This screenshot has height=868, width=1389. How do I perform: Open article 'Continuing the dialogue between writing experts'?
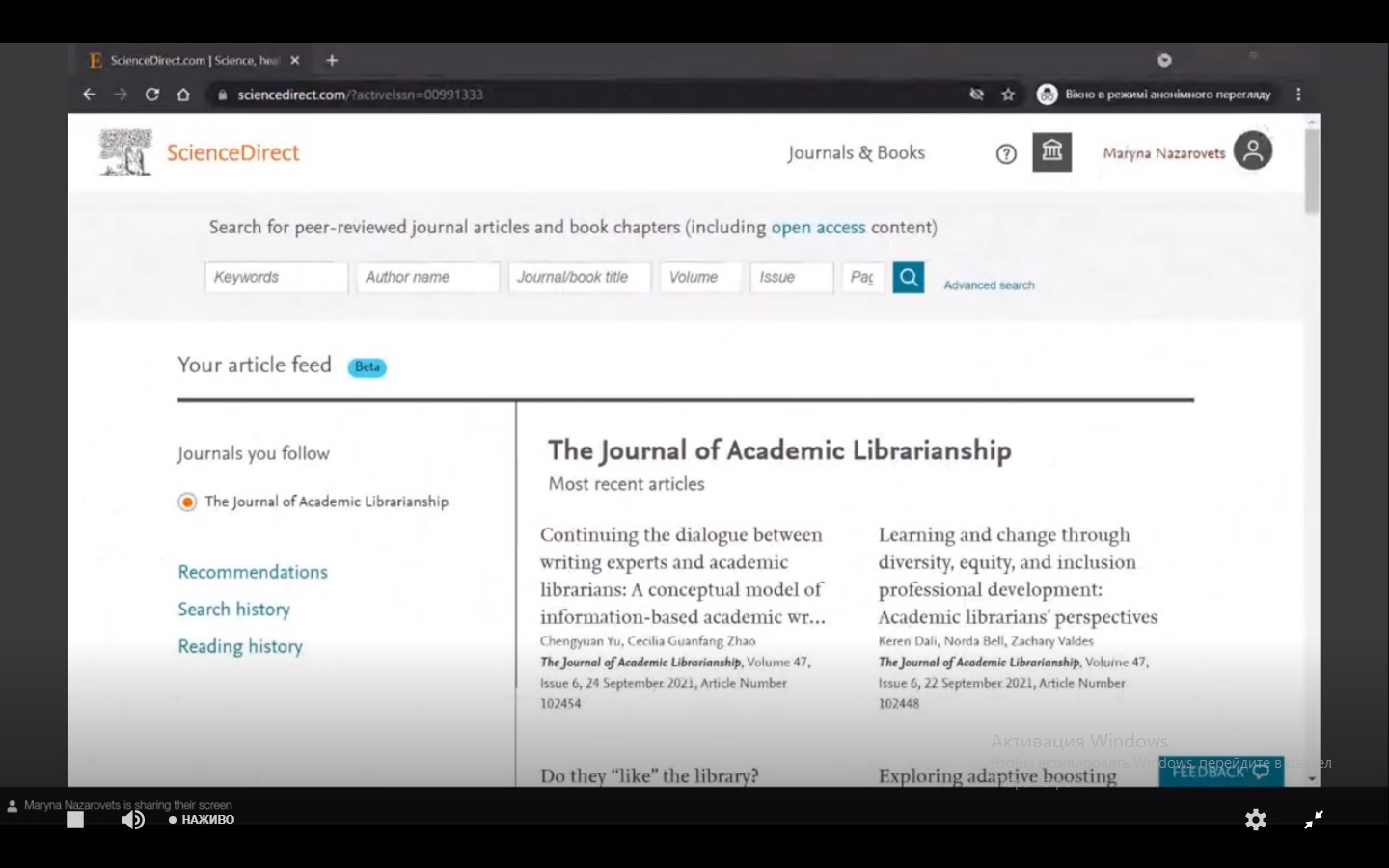683,576
